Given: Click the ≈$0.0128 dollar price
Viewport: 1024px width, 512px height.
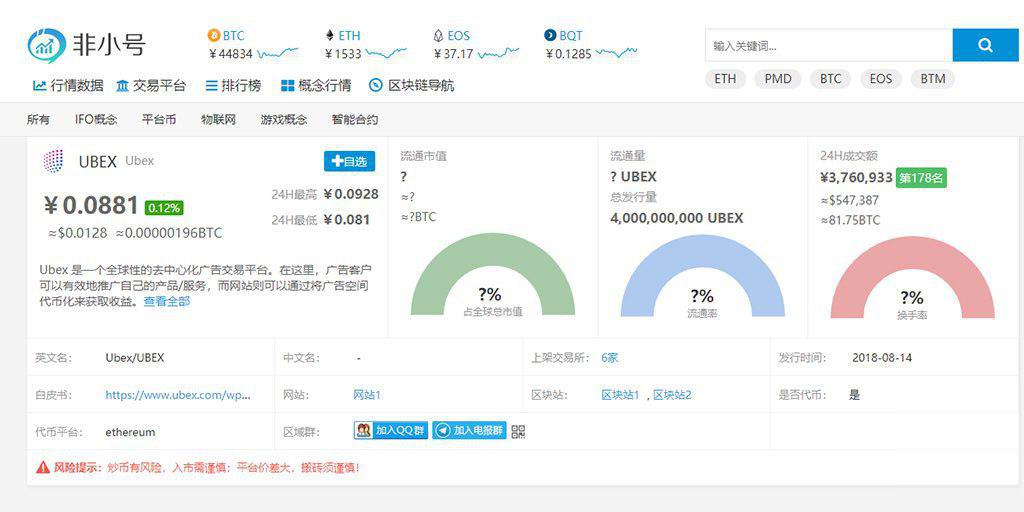Looking at the screenshot, I should point(77,232).
